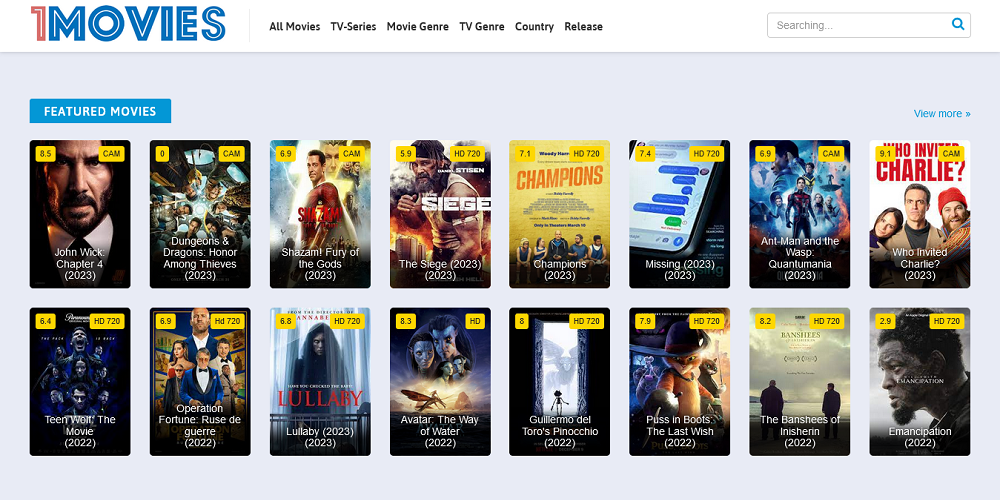Screen dimensions: 1000x500
Task: Click the 7.4 rating badge on Missing
Action: tap(645, 154)
